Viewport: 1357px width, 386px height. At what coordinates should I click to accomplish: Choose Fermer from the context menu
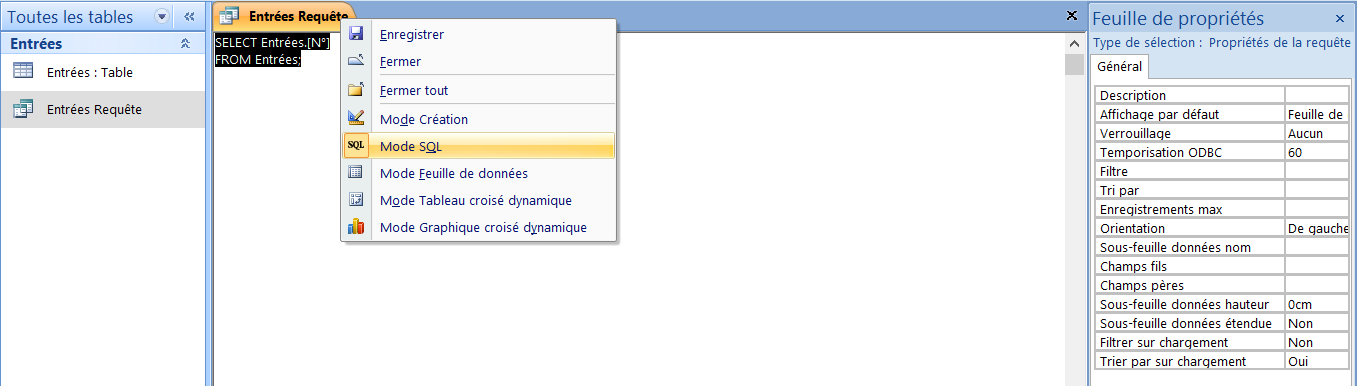478,61
